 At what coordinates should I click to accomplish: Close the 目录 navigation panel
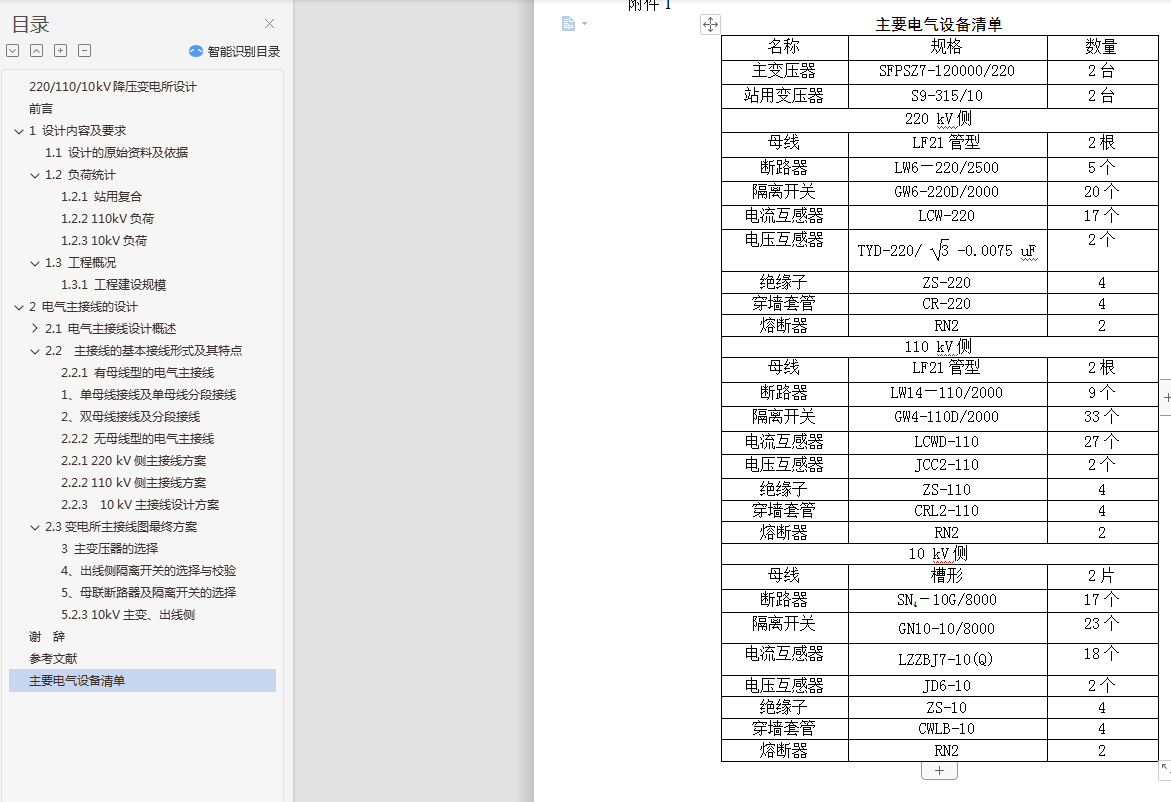(270, 24)
